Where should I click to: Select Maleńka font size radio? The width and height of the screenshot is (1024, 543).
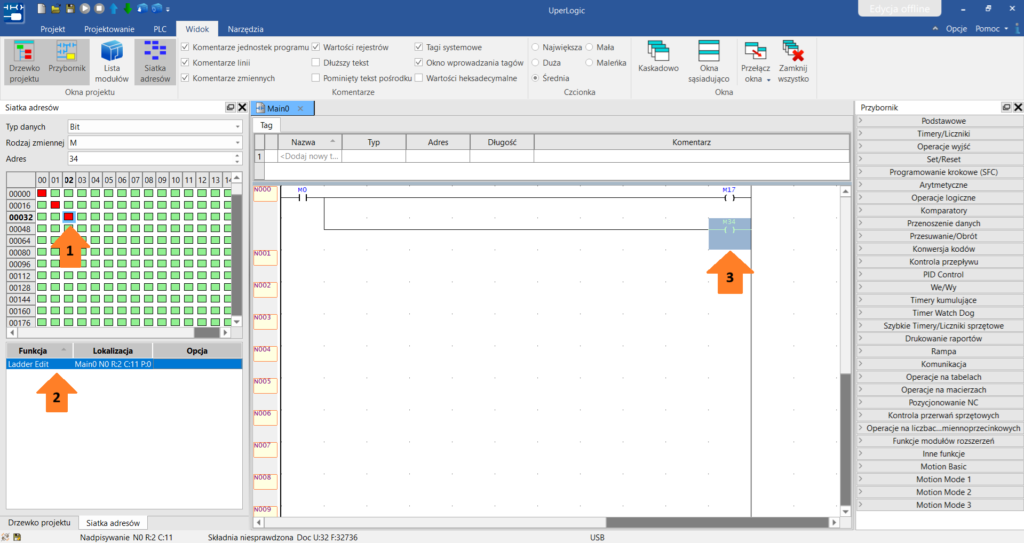[x=589, y=63]
